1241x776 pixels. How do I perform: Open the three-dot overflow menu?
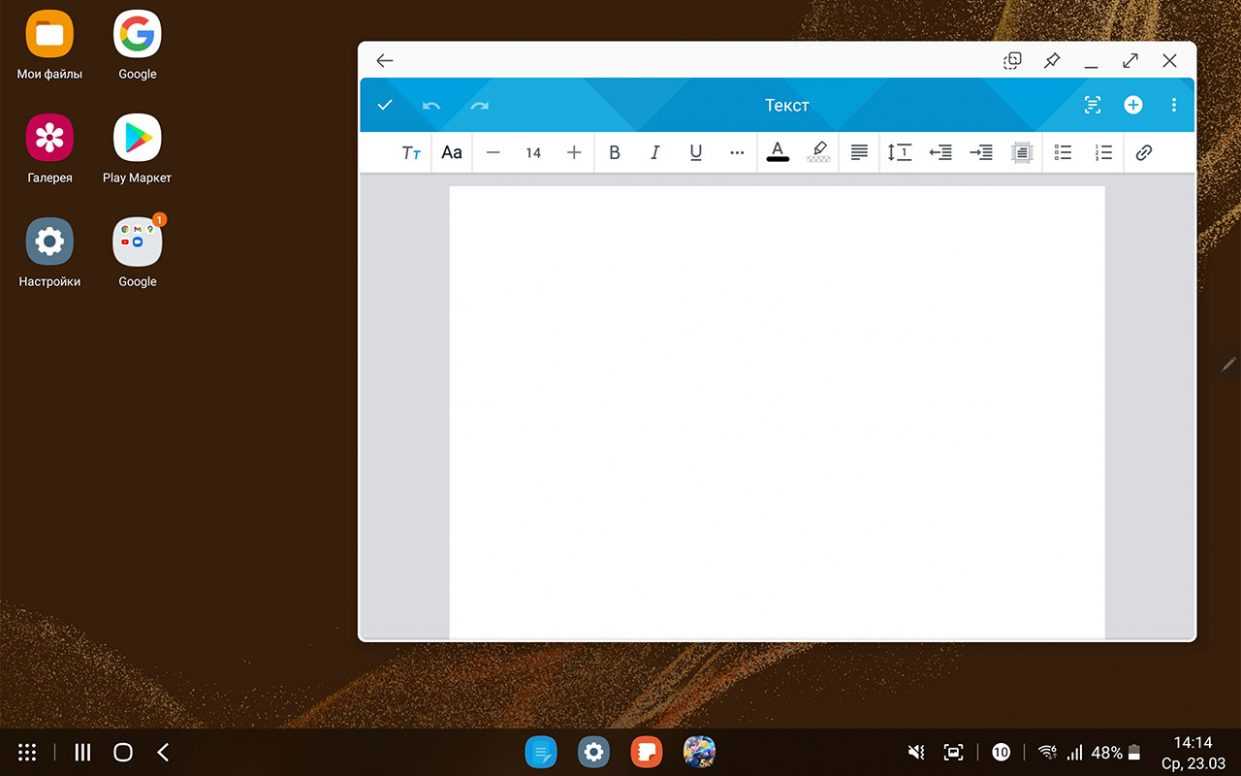(1173, 105)
